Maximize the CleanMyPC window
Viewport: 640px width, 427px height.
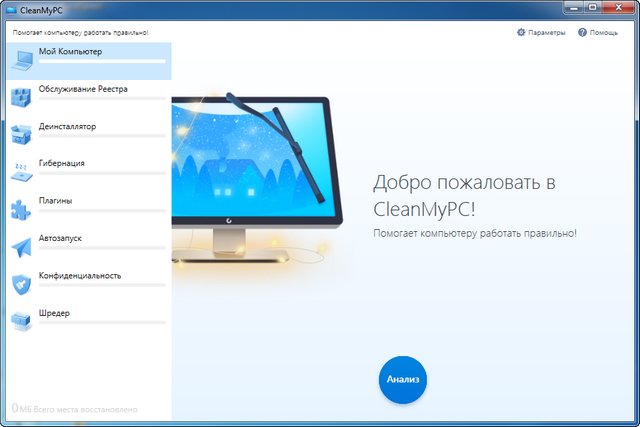(x=593, y=7)
